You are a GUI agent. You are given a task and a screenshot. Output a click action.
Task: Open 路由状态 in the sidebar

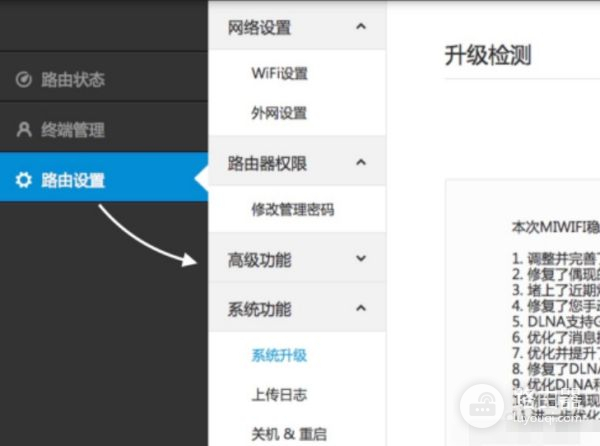pyautogui.click(x=104, y=77)
